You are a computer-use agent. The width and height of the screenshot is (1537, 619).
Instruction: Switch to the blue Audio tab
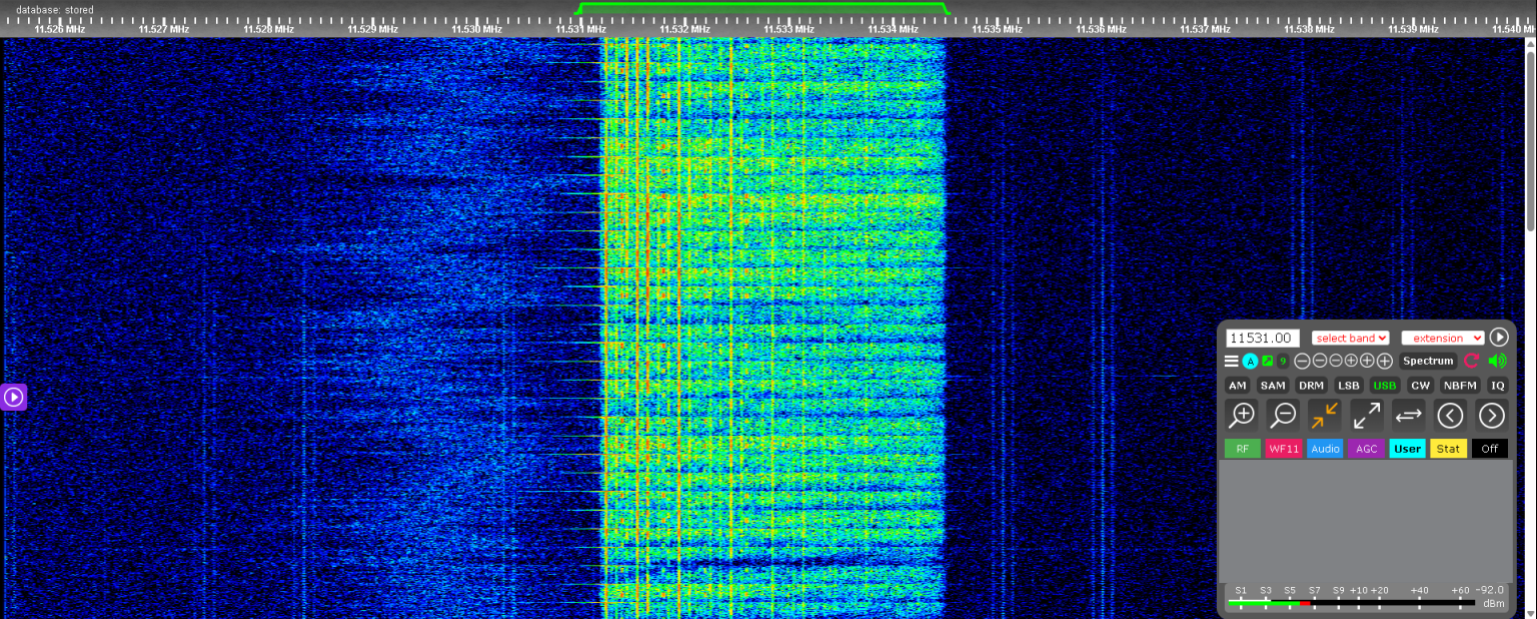coord(1325,449)
